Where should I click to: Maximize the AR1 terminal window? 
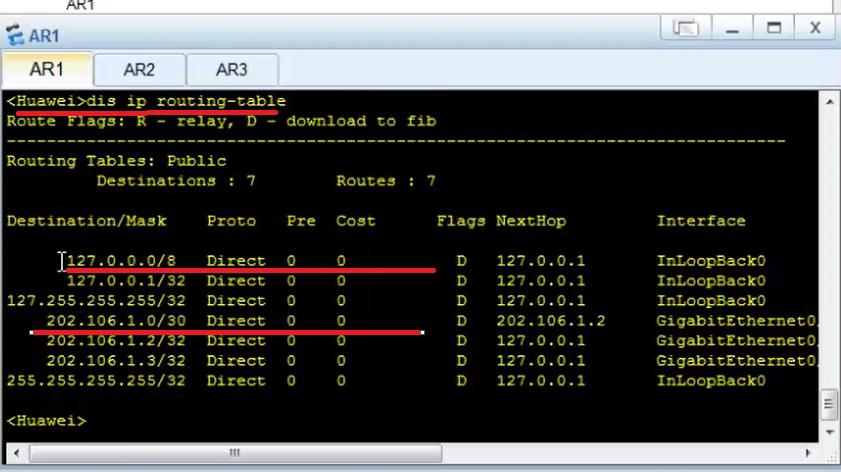(774, 29)
